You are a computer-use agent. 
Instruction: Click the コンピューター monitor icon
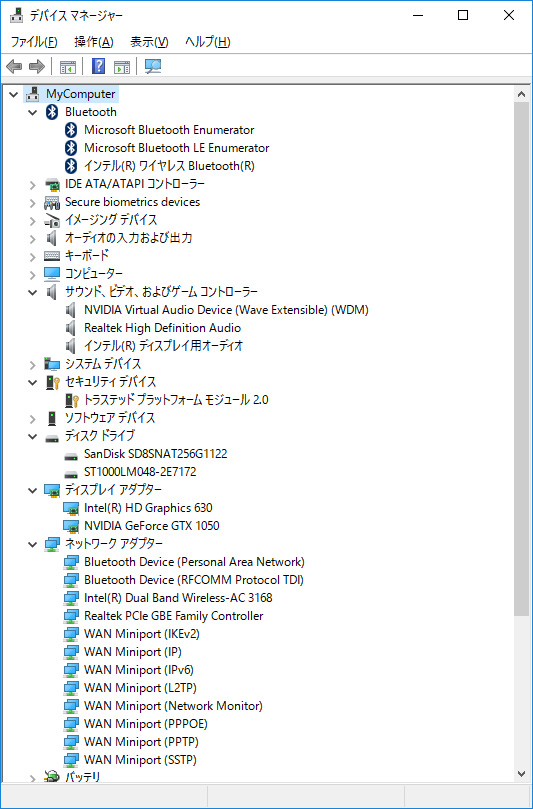coord(52,273)
